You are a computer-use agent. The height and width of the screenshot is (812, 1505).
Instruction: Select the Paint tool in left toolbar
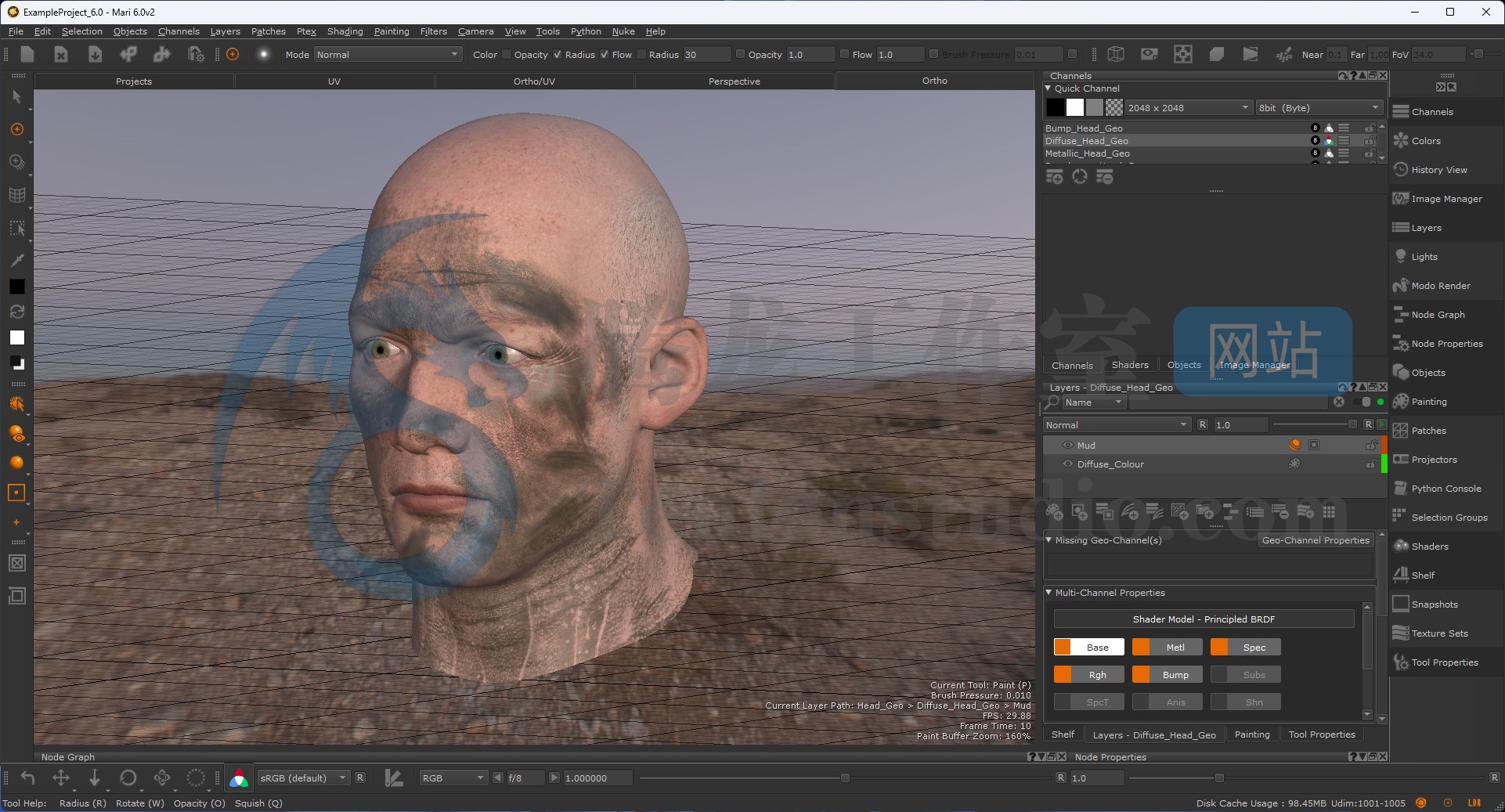coord(17,129)
